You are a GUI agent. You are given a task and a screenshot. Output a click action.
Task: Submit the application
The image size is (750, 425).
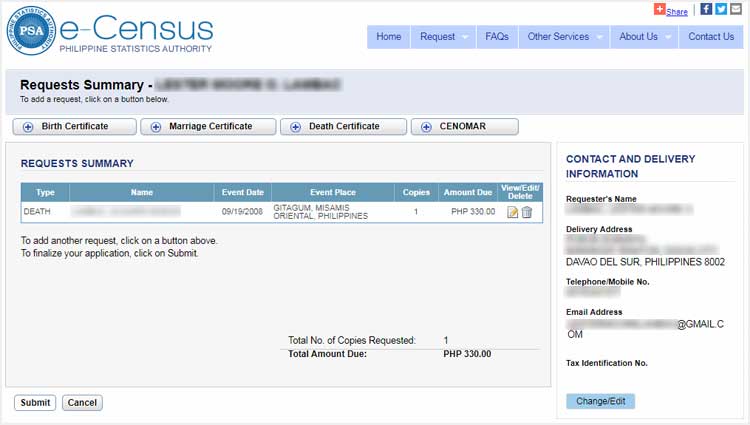click(x=35, y=403)
